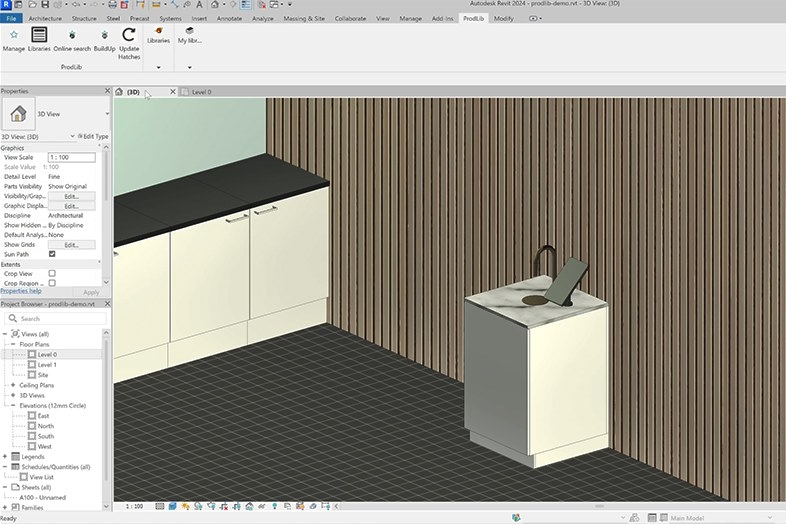
Task: Click the Open folder icon in quick access toolbar
Action: pyautogui.click(x=32, y=5)
